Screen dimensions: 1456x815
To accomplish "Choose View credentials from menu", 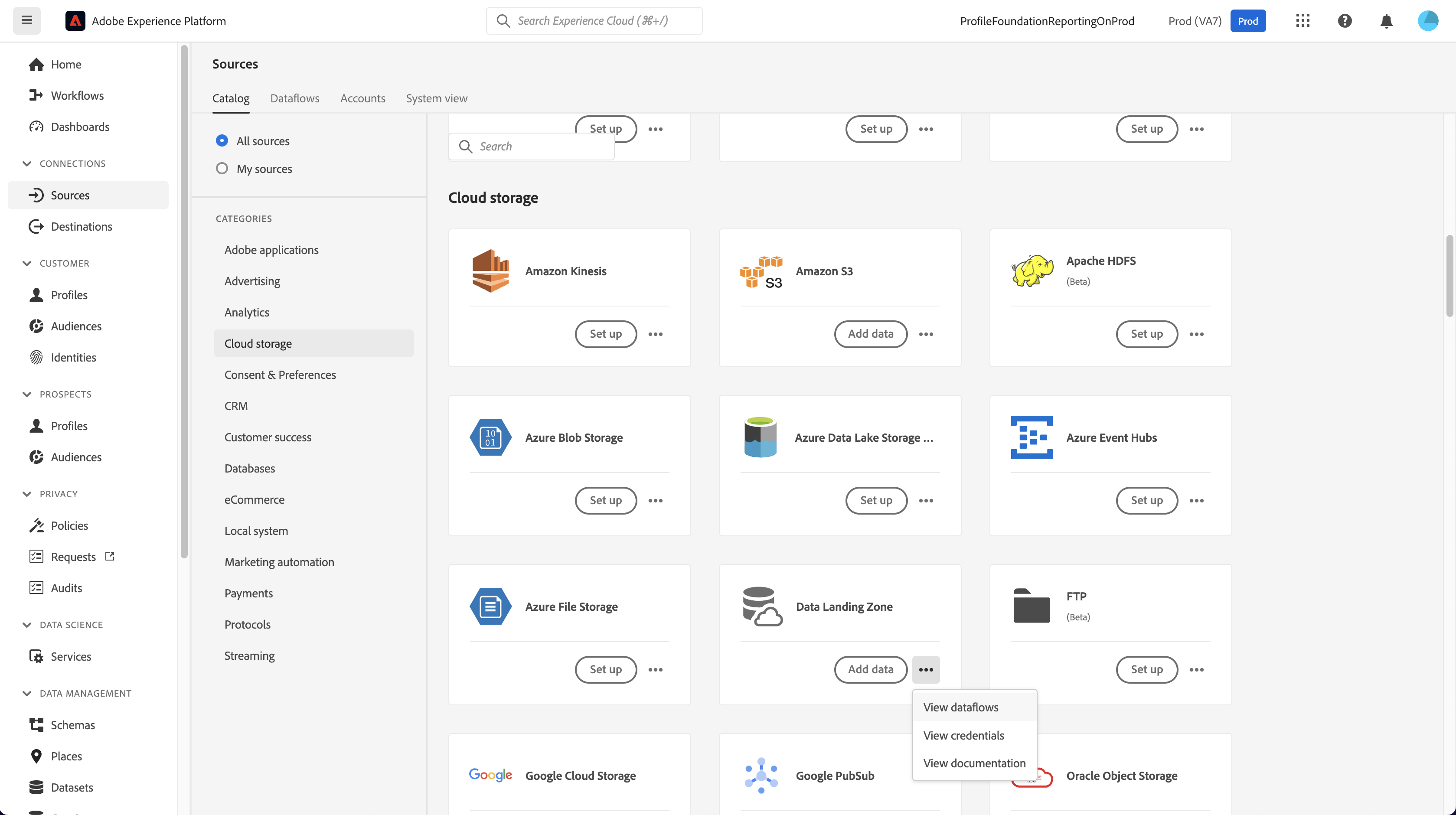I will 974,735.
